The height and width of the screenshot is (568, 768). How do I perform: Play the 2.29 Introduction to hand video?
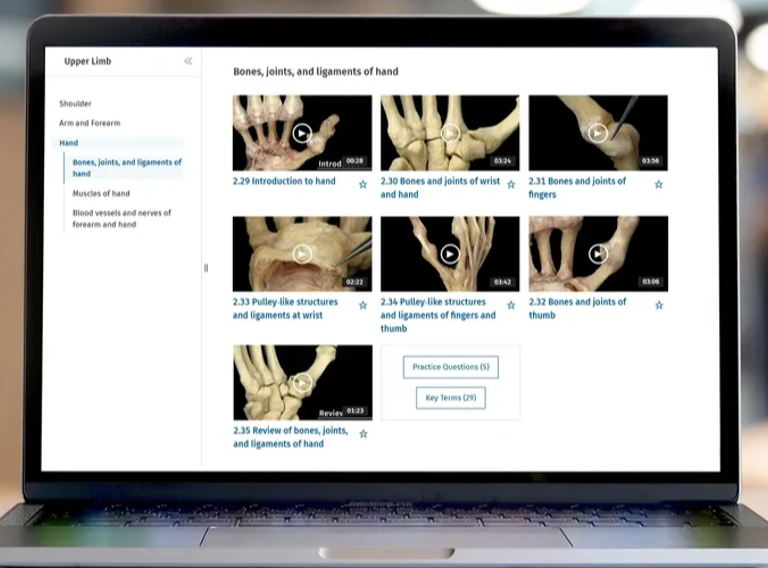[302, 133]
